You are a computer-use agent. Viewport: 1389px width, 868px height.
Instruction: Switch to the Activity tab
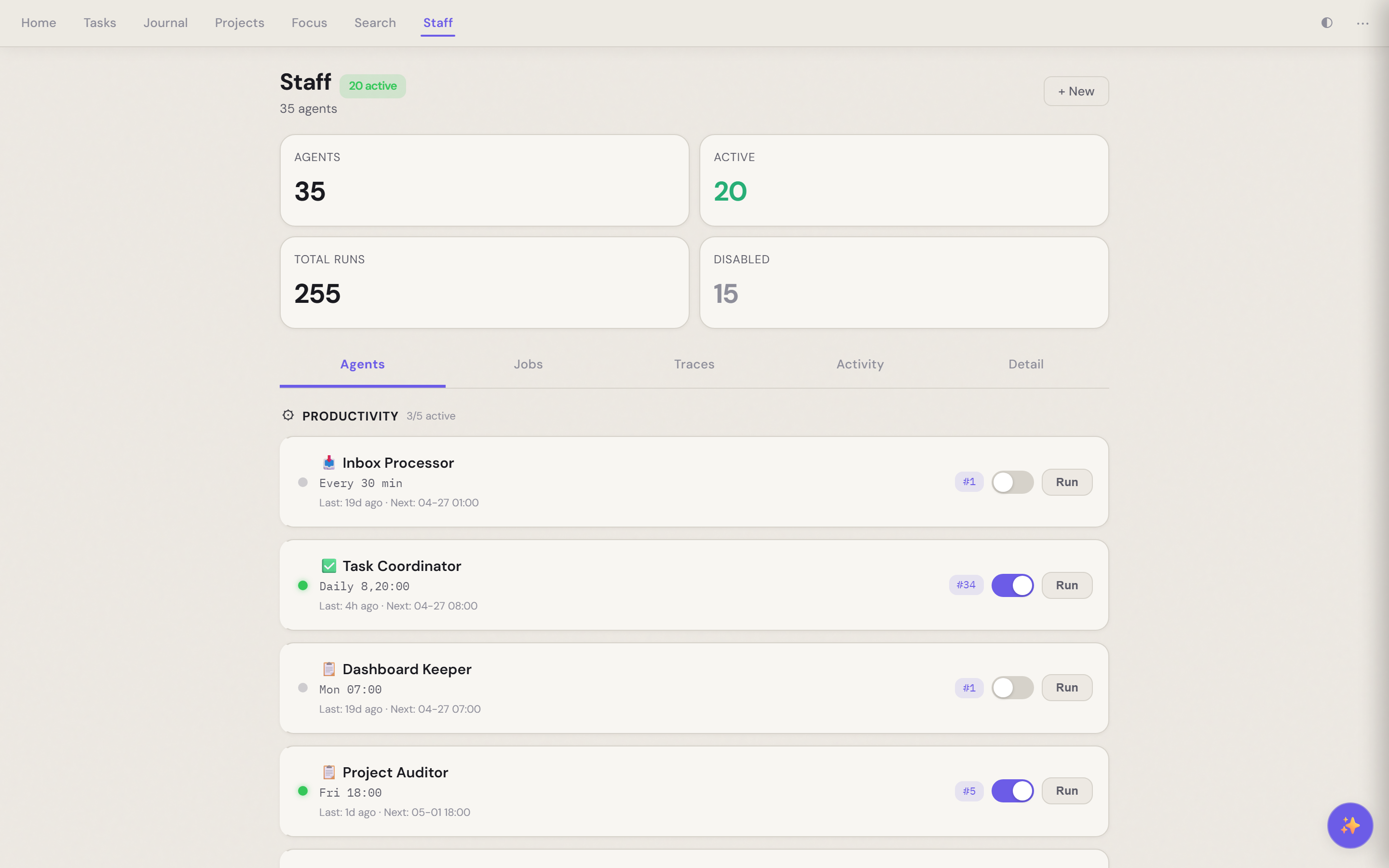point(860,365)
